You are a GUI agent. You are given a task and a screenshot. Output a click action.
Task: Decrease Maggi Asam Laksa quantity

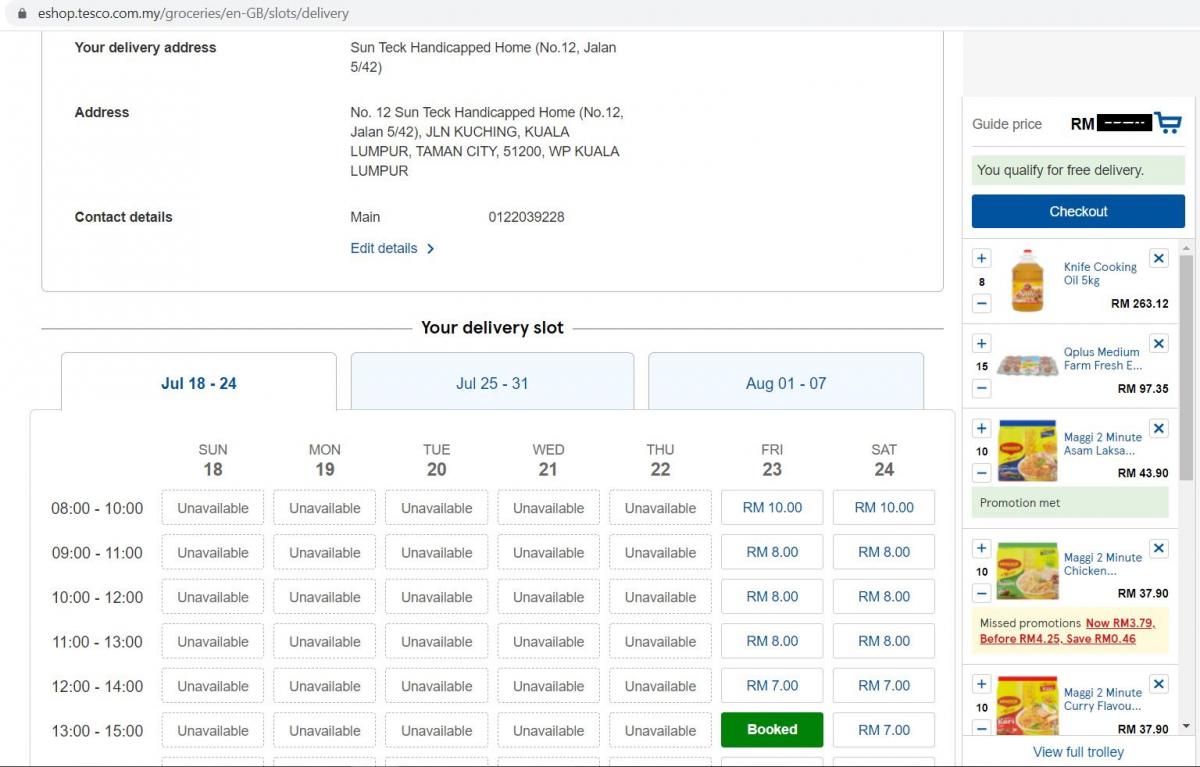(x=981, y=473)
